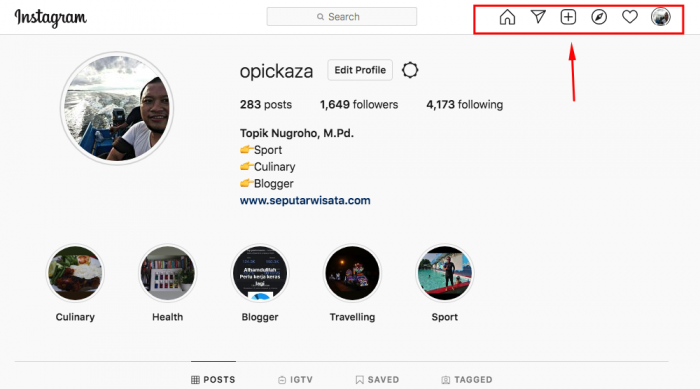Viewport: 700px width, 389px height.
Task: Click the Blogger bio line
Action: 267,184
